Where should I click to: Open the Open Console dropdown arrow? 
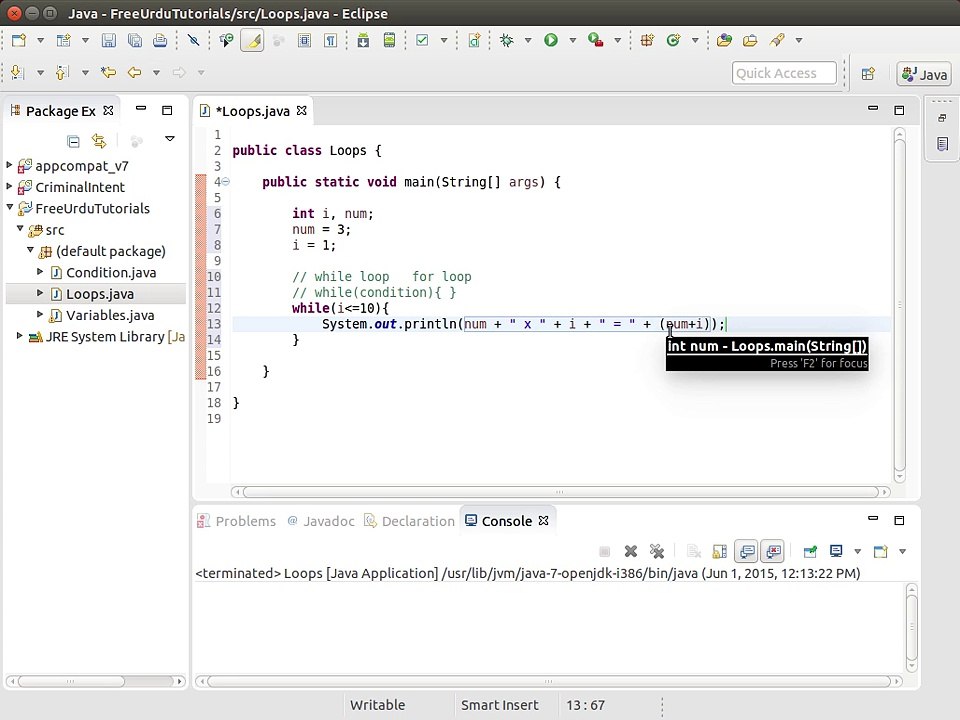click(902, 552)
